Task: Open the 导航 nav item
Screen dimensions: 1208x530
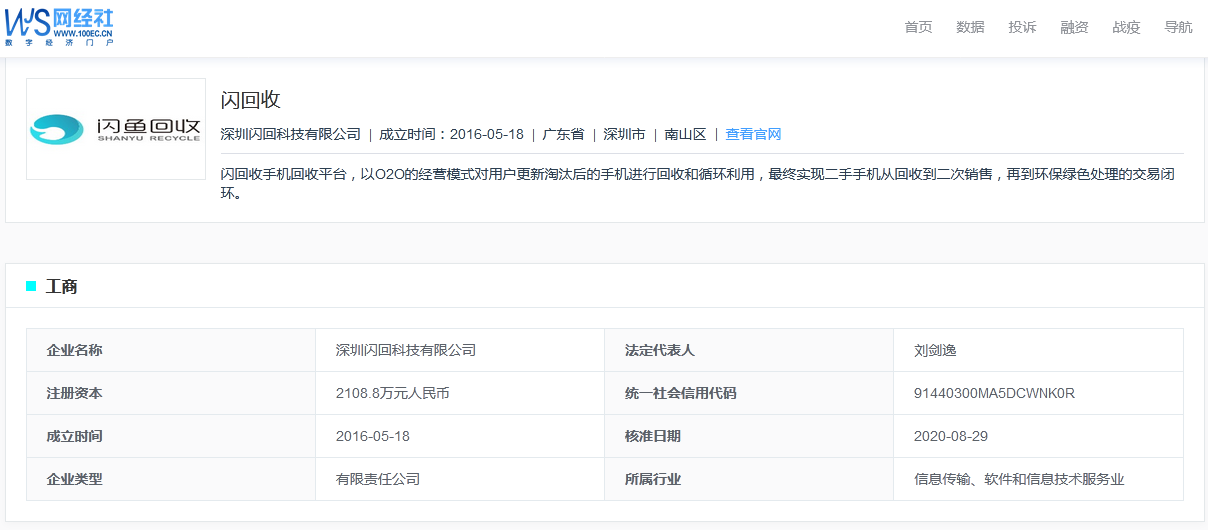Action: pyautogui.click(x=1178, y=27)
